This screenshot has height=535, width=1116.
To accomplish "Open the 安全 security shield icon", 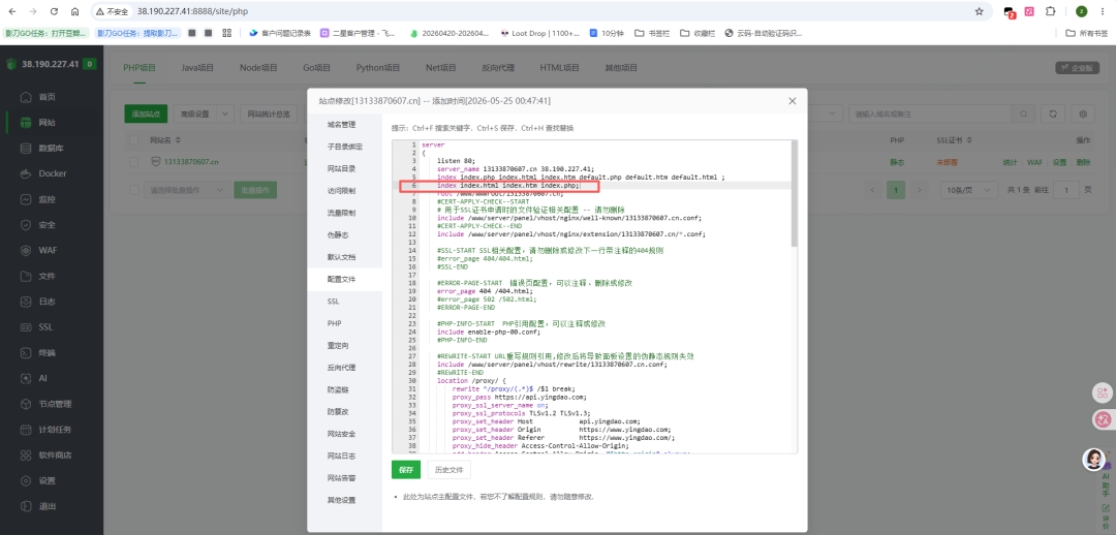I will [x=26, y=225].
